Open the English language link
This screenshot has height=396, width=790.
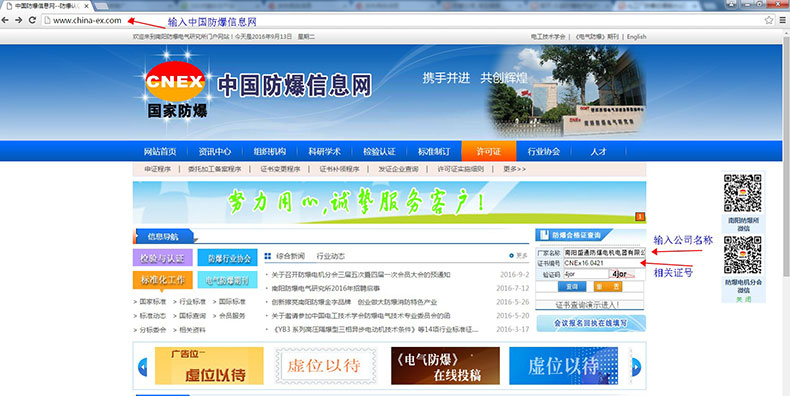pos(636,37)
